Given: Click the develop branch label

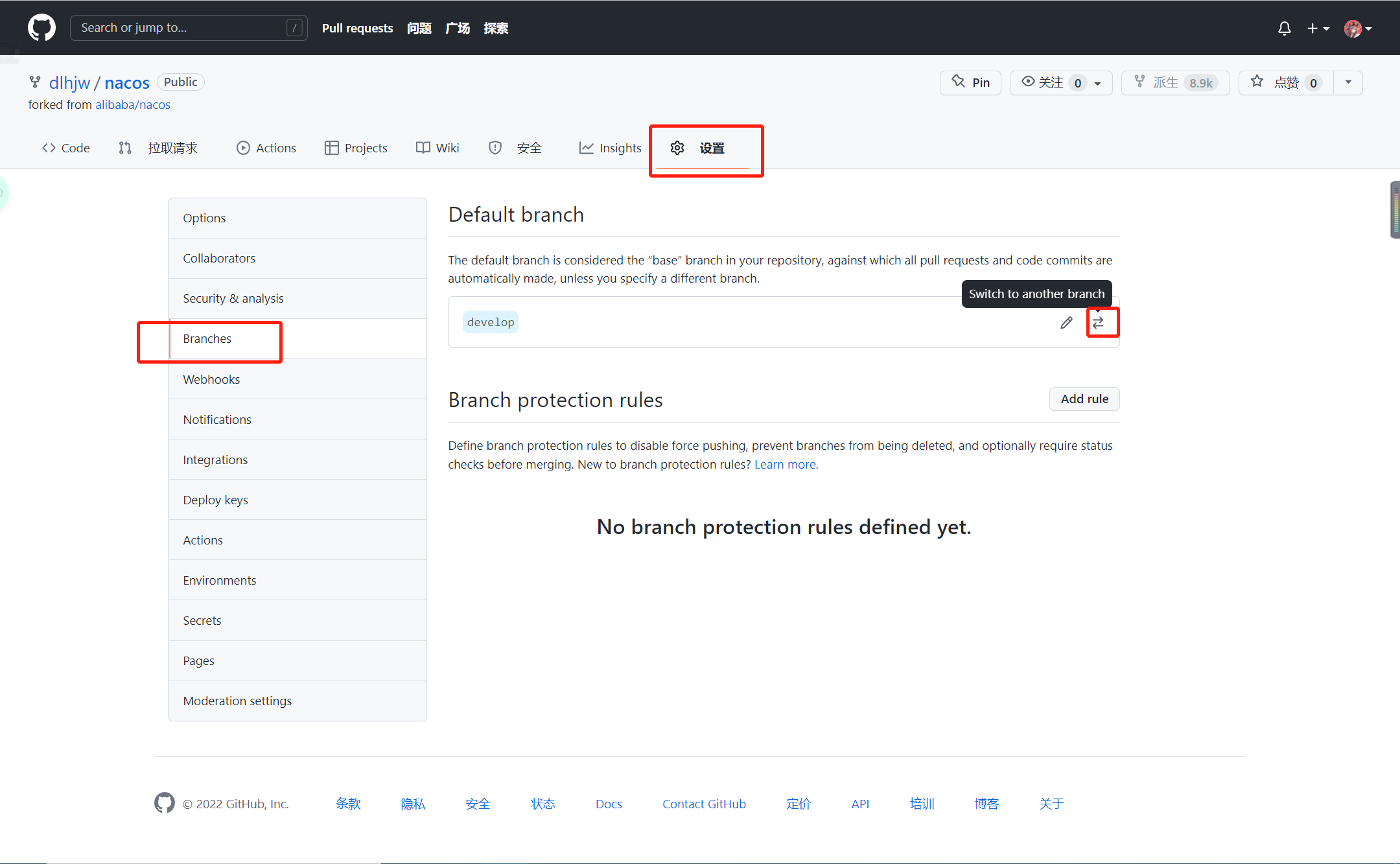Looking at the screenshot, I should [491, 322].
